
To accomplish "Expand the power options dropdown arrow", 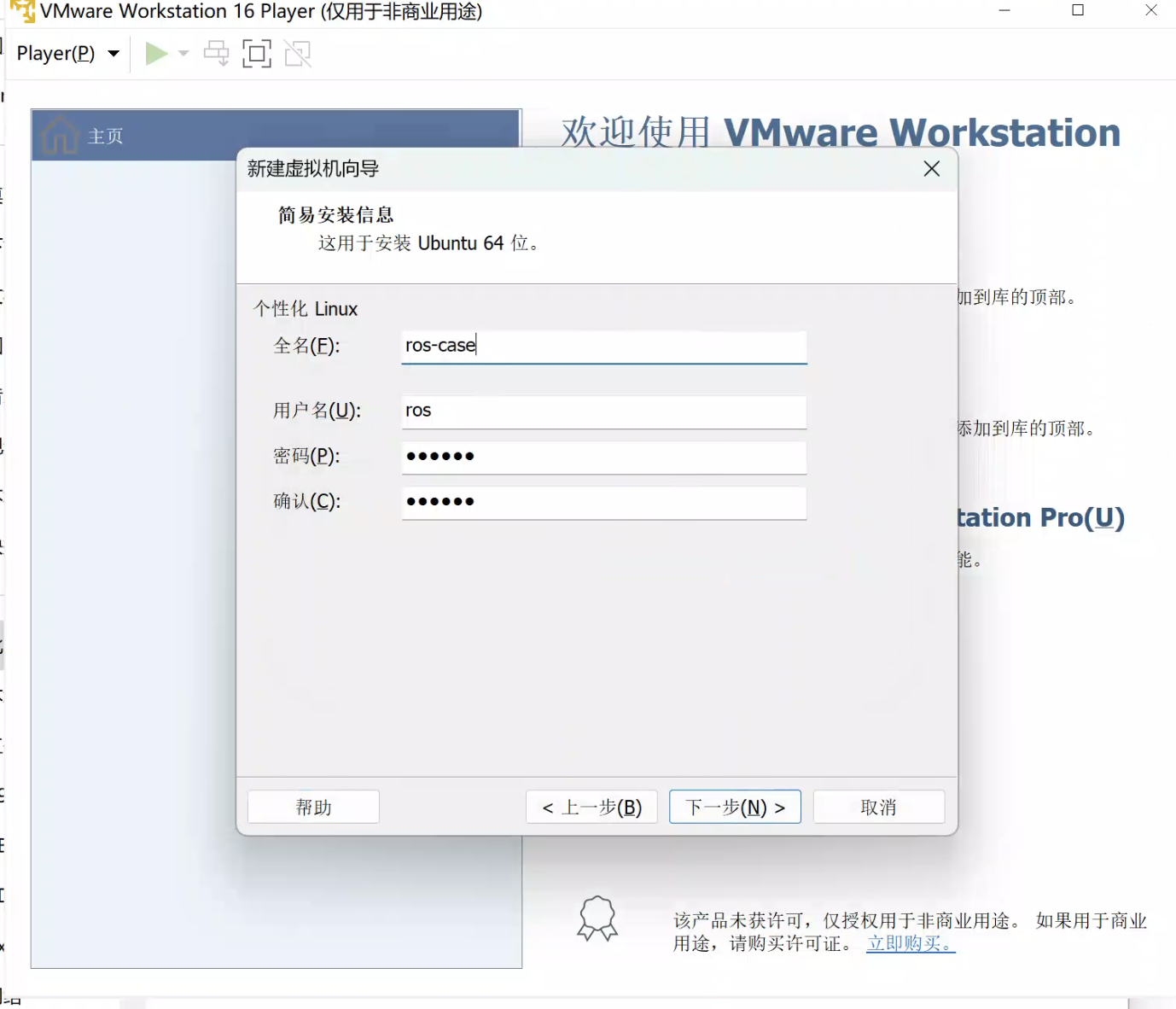I will [183, 54].
